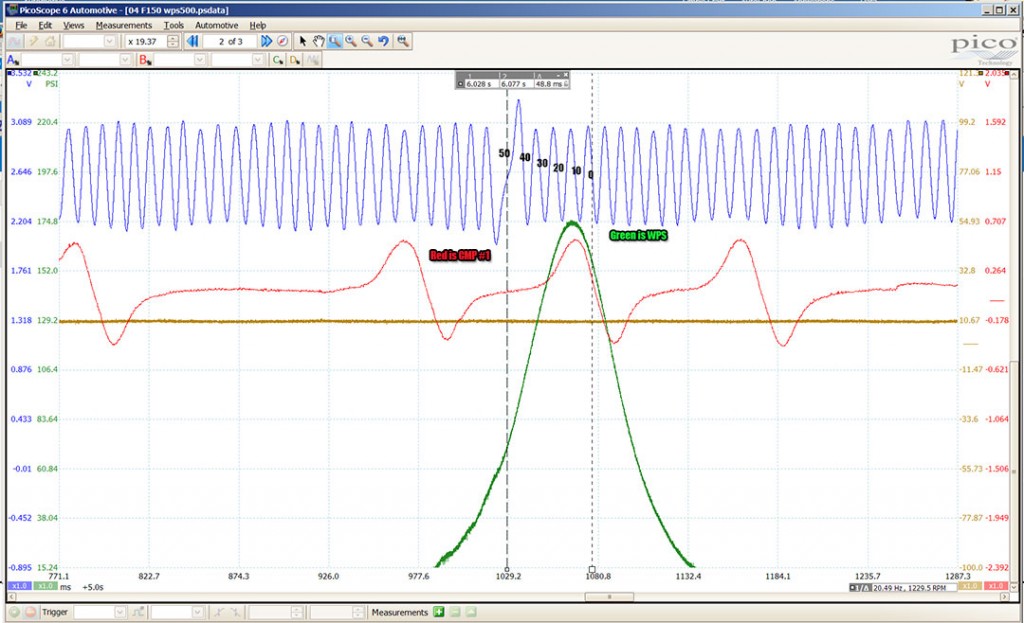Open the buffer navigator compass icon
The height and width of the screenshot is (623, 1024).
(x=282, y=41)
